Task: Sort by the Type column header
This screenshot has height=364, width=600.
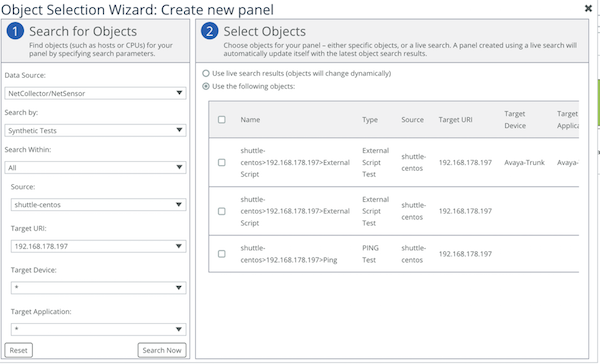Action: [x=370, y=119]
